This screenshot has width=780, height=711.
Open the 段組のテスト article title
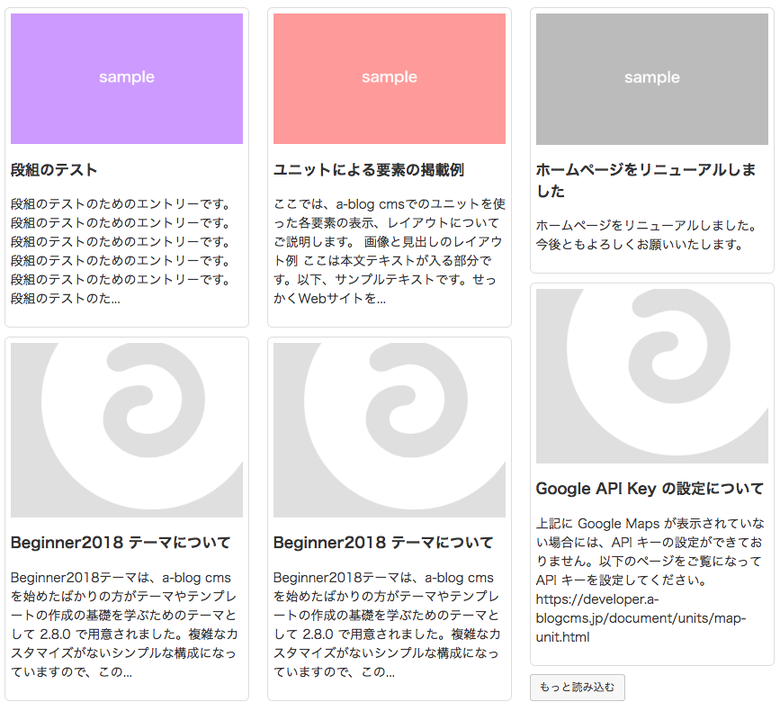[x=54, y=170]
